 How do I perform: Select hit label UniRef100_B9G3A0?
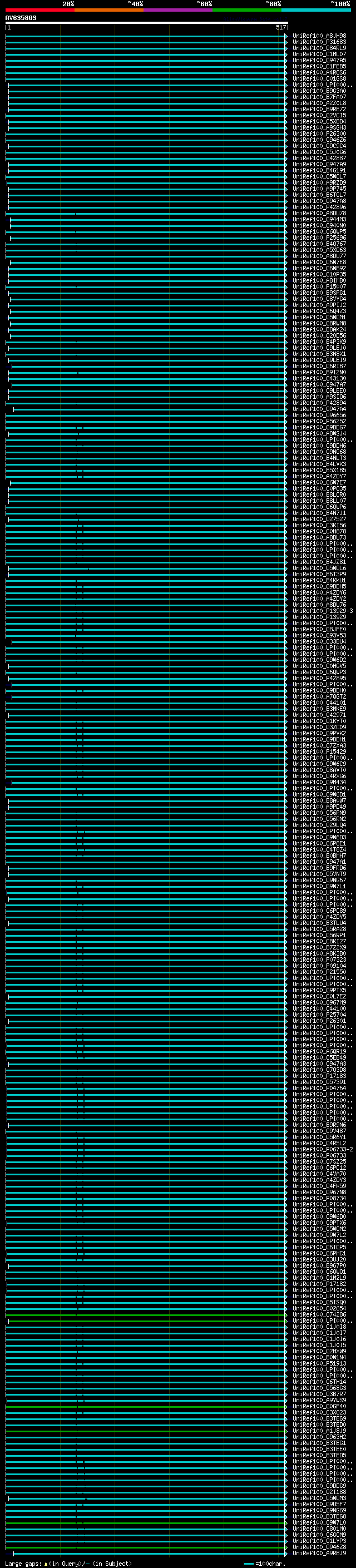(319, 91)
